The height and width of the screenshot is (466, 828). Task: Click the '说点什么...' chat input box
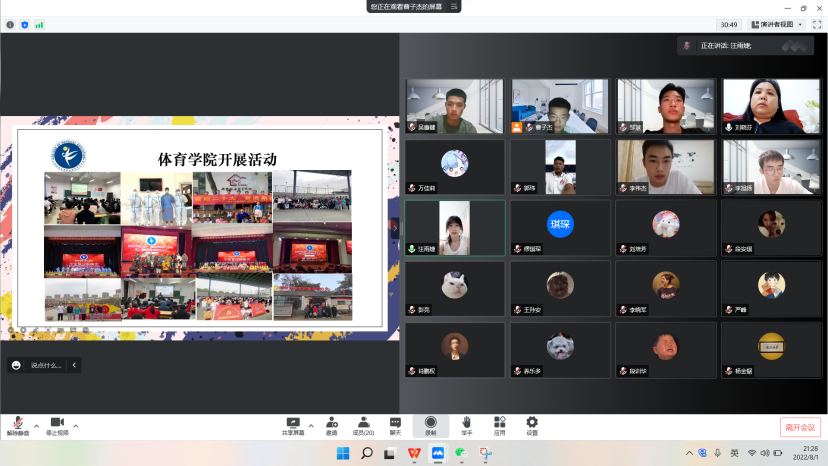(45, 365)
